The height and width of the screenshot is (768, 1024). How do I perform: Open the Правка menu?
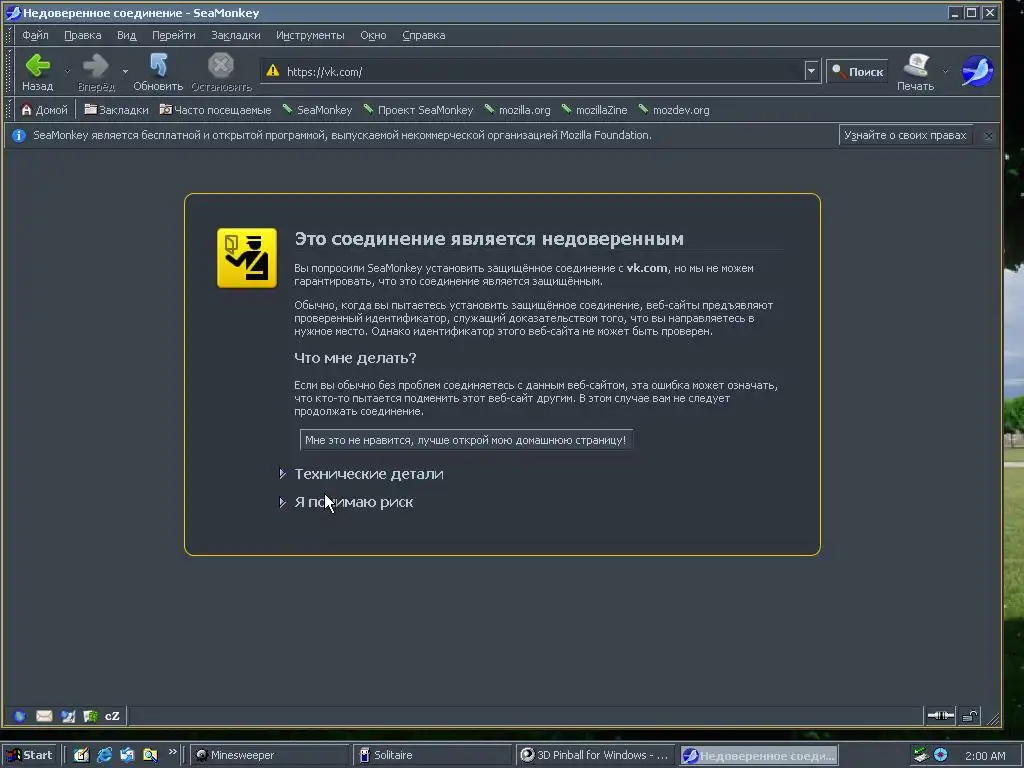[83, 35]
